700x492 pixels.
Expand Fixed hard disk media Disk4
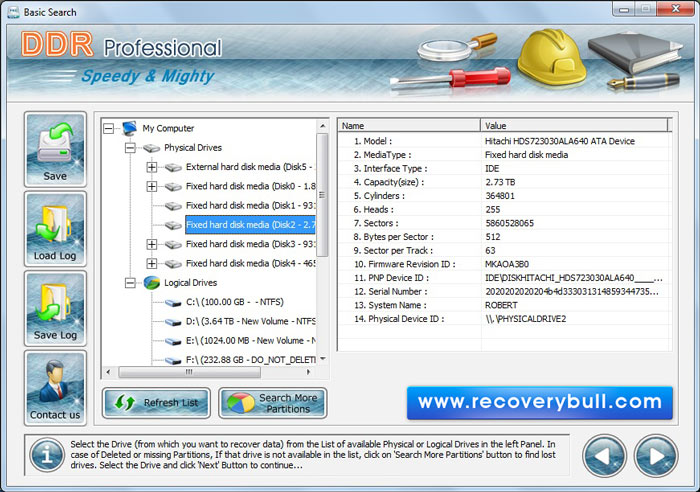152,264
